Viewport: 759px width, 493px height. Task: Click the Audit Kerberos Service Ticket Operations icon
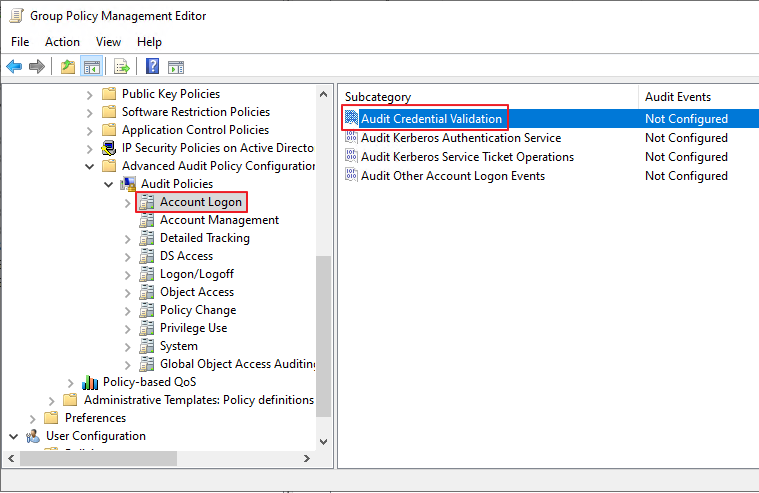(x=351, y=156)
